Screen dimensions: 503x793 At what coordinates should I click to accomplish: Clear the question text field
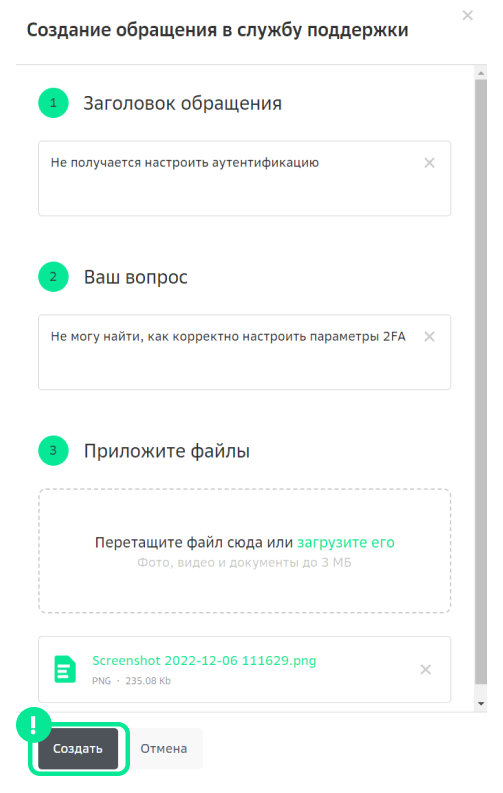click(429, 337)
